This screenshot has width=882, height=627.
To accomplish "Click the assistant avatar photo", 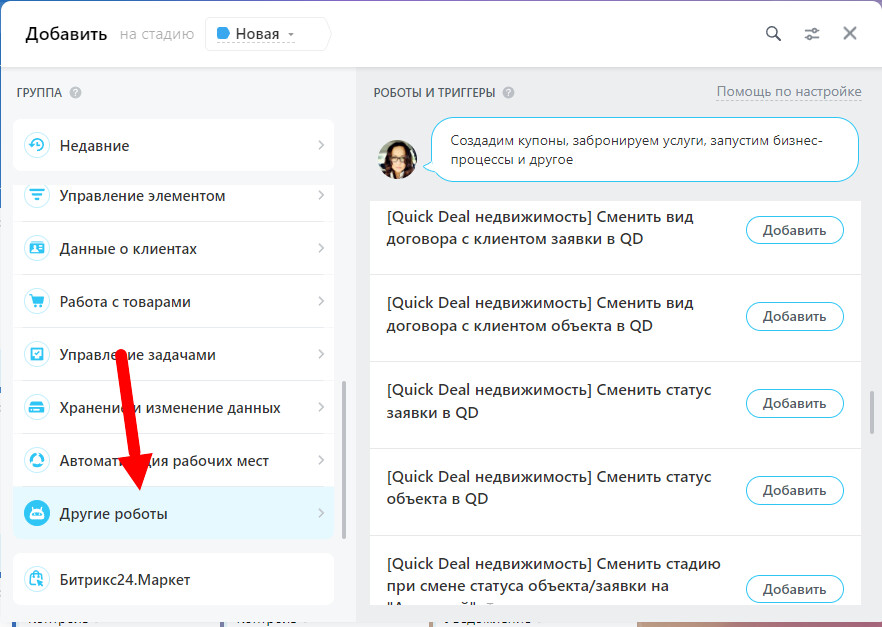I will pos(397,159).
